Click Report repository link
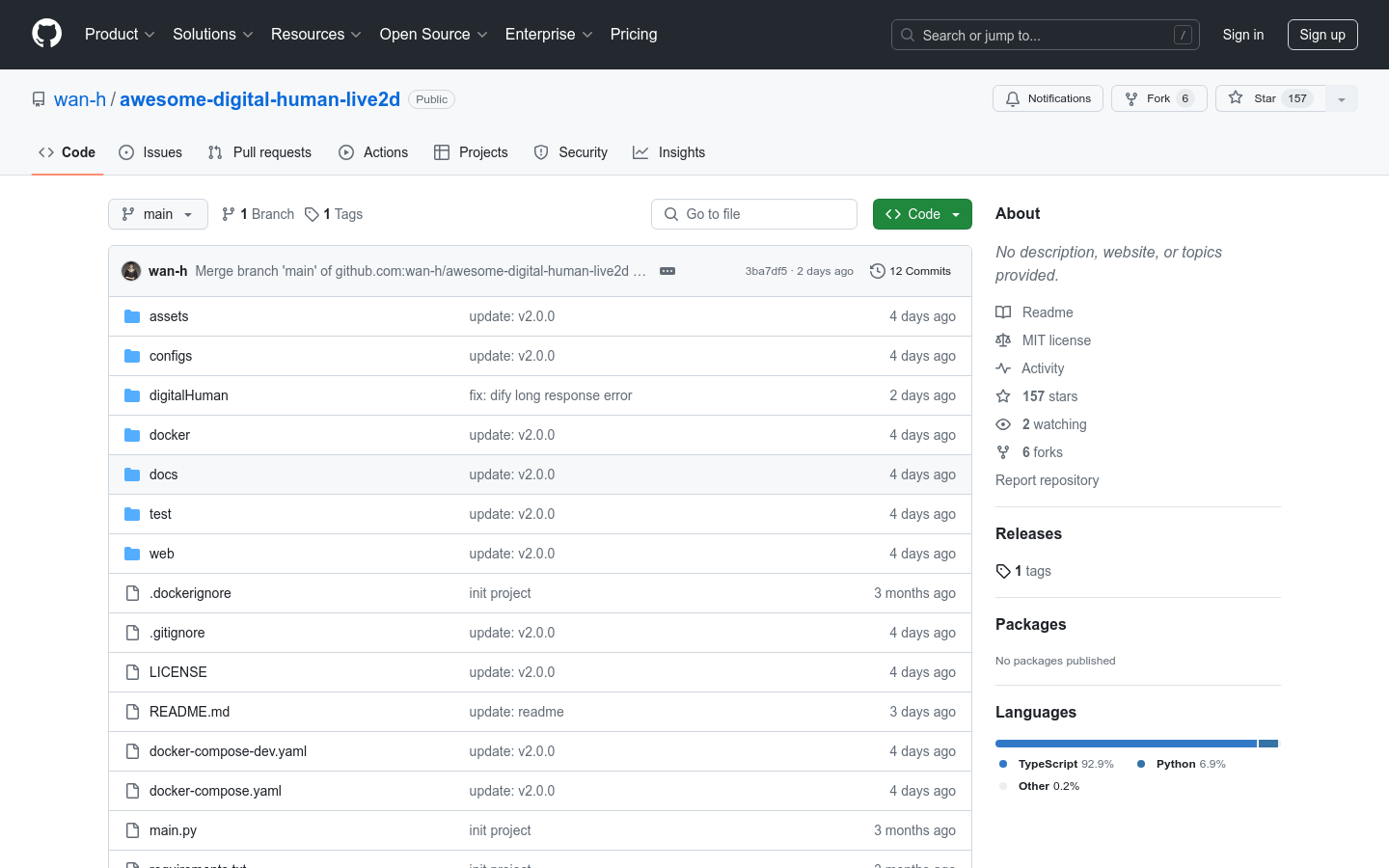This screenshot has width=1389, height=868. pyautogui.click(x=1047, y=480)
